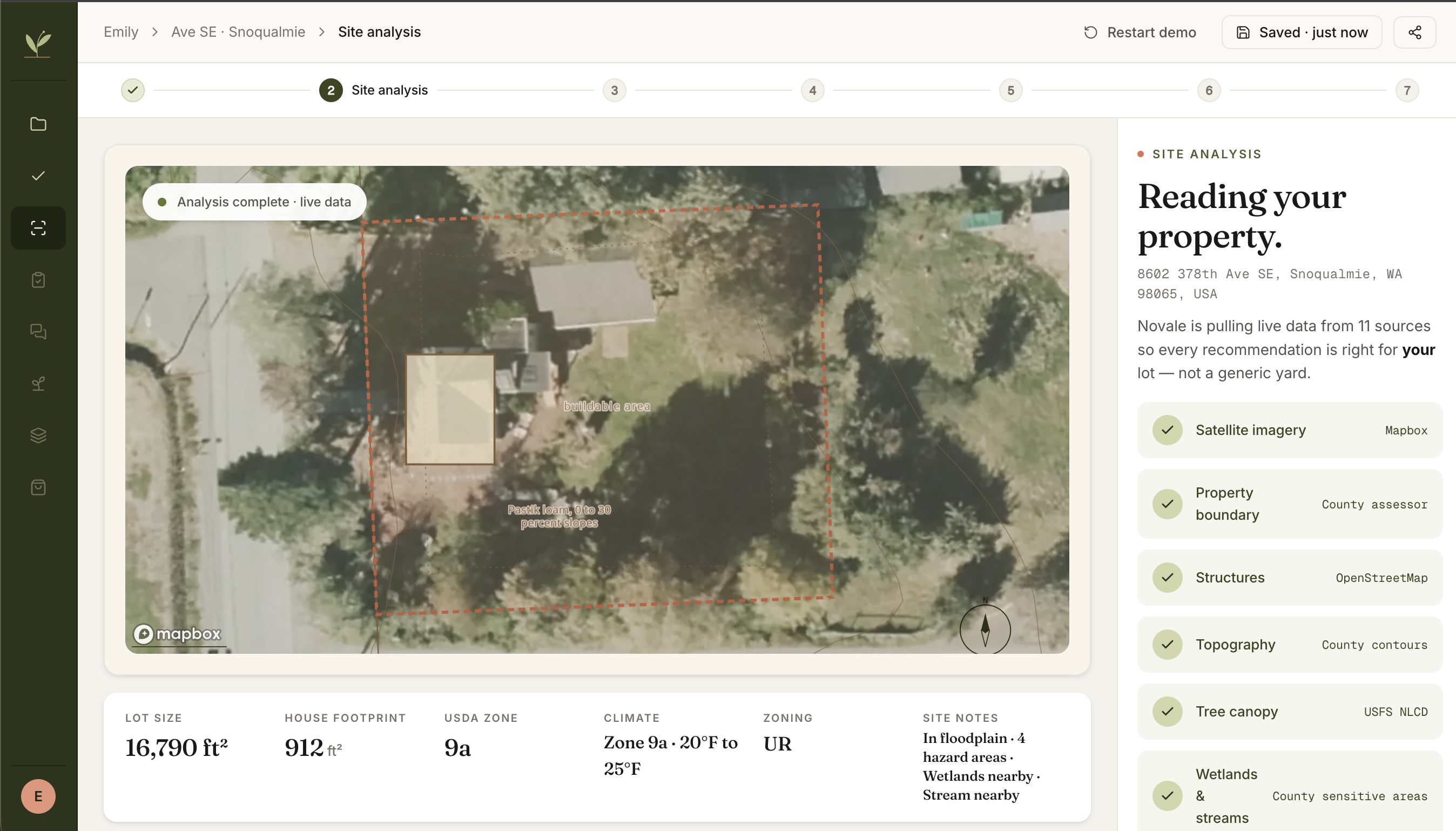1456x831 pixels.
Task: Go to Ave SE · Snoqualmie breadcrumb
Action: coord(238,32)
